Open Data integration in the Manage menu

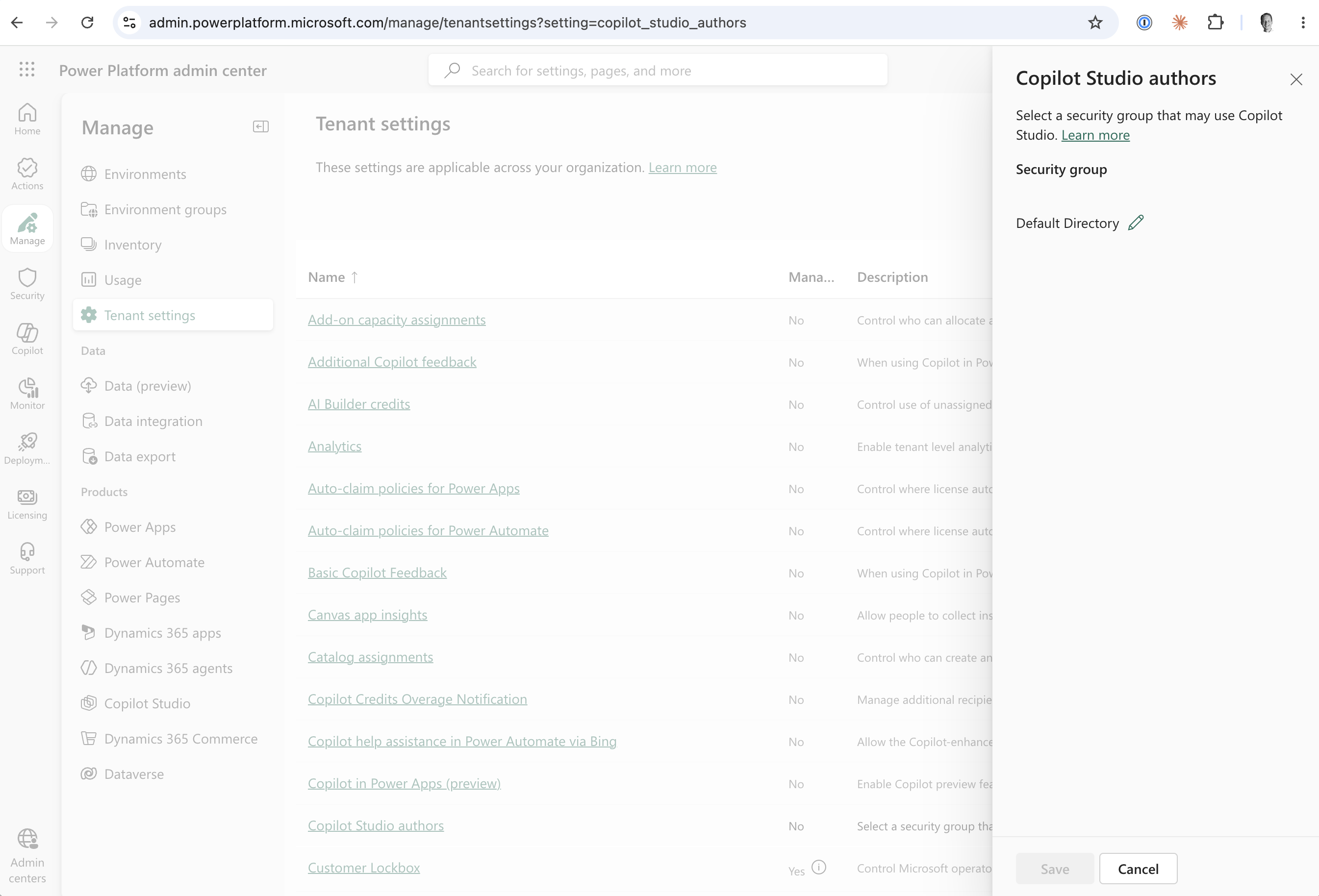173,421
